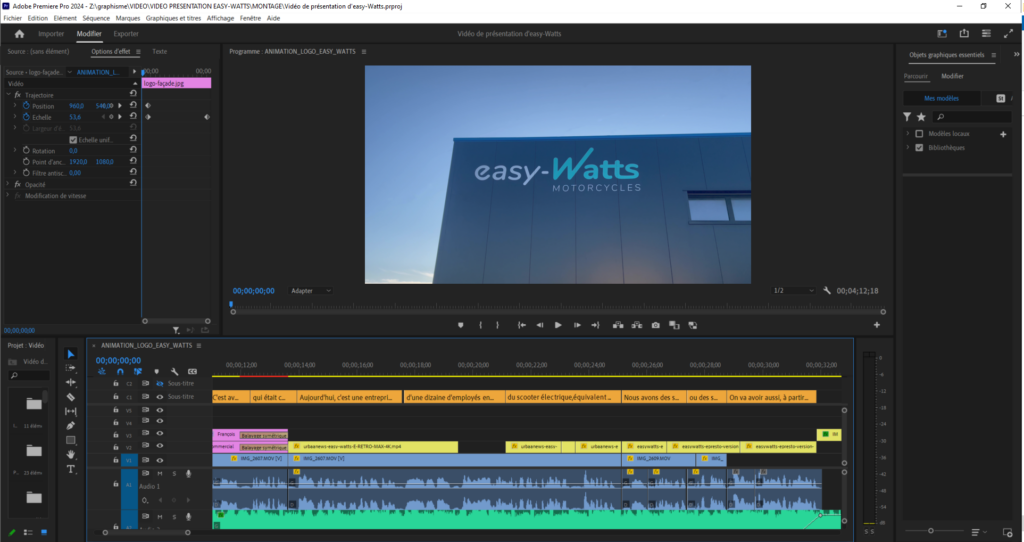
Task: Select the Selection arrow tool
Action: click(71, 354)
